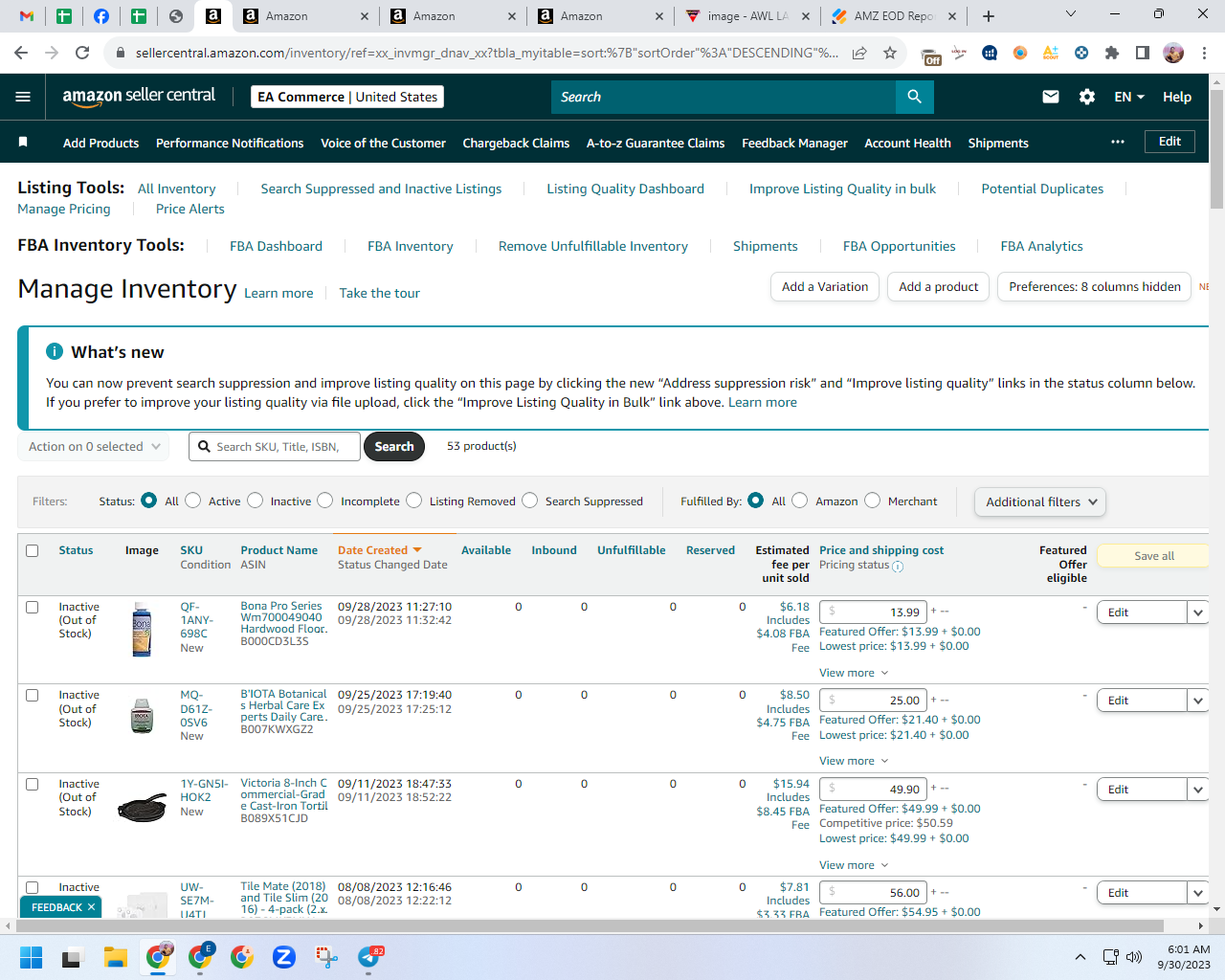Edit the 13.99 price input field
Viewport: 1225px width, 980px height.
point(873,612)
